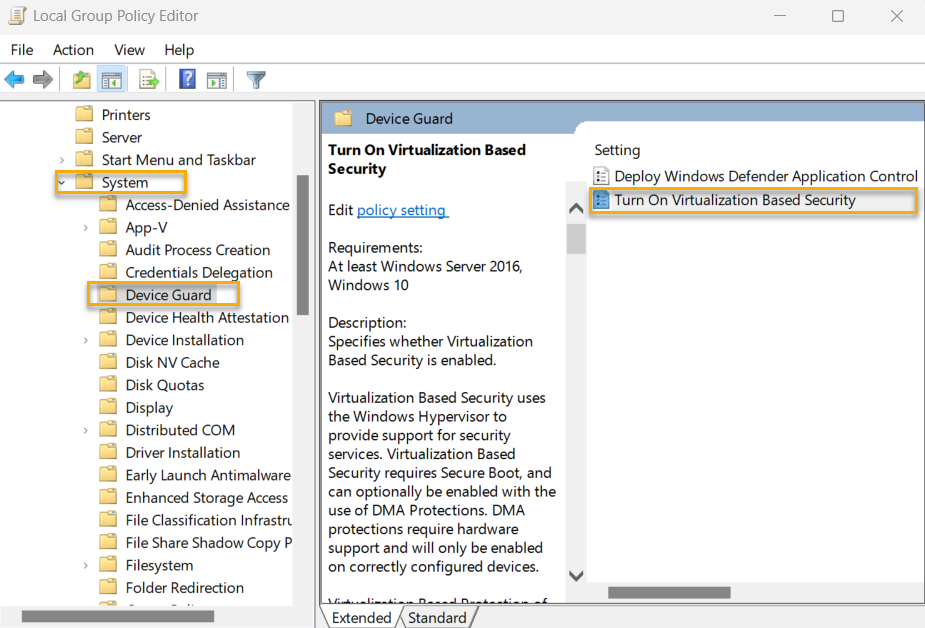The height and width of the screenshot is (628, 925).
Task: Toggle the Show/Hide Console Tree icon
Action: point(110,79)
